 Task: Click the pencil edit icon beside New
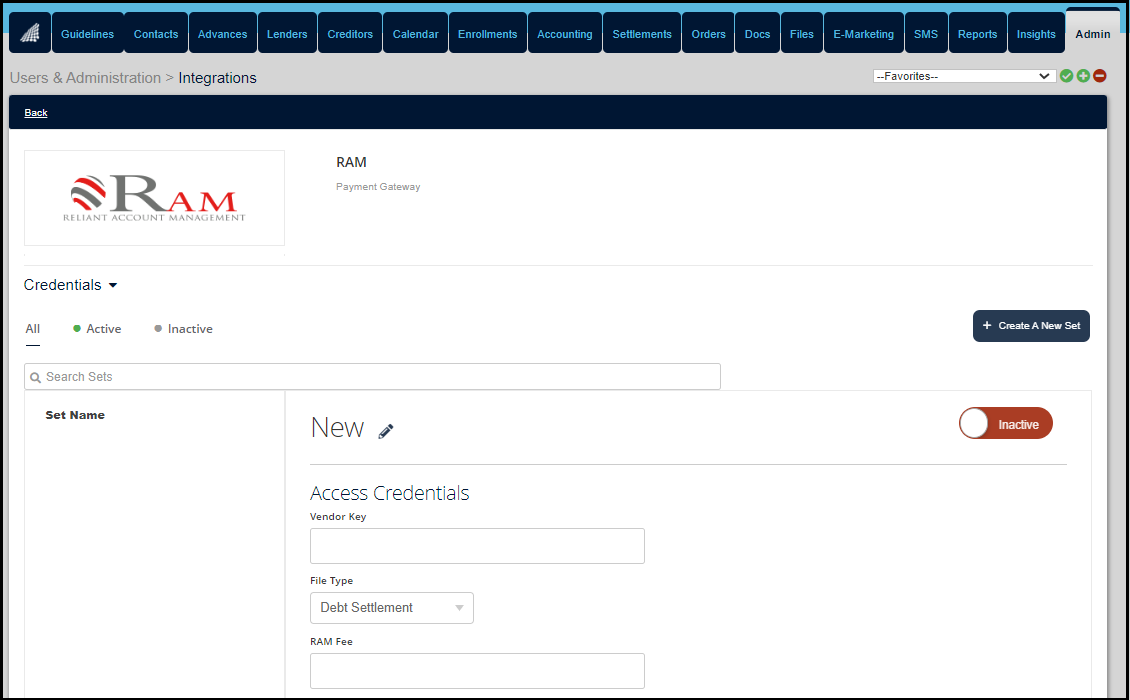[x=386, y=431]
